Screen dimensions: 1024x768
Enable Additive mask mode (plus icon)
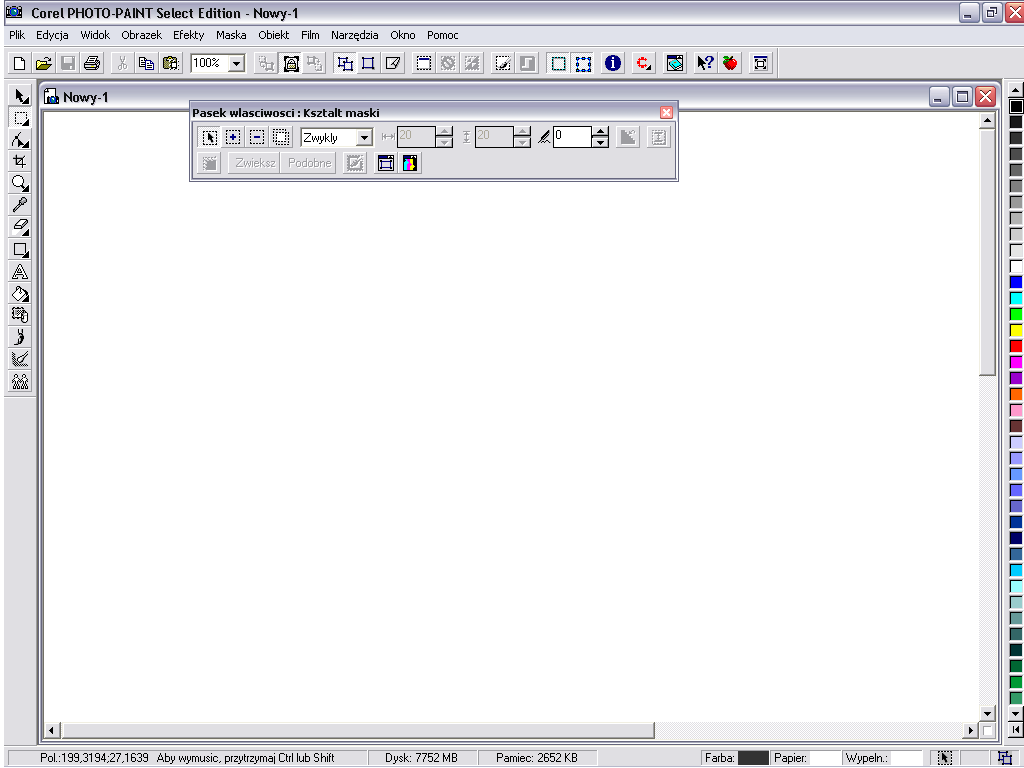pyautogui.click(x=233, y=137)
